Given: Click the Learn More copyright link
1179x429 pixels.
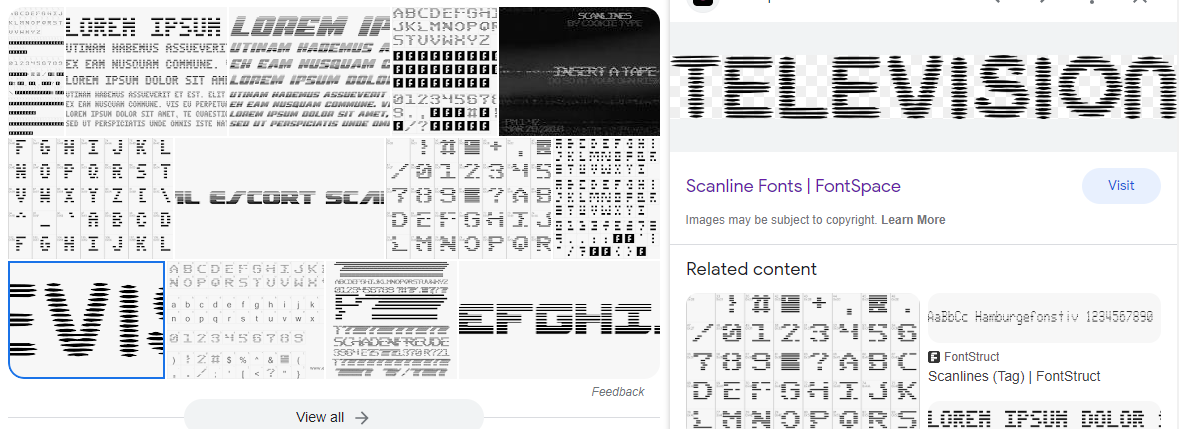Looking at the screenshot, I should [913, 220].
